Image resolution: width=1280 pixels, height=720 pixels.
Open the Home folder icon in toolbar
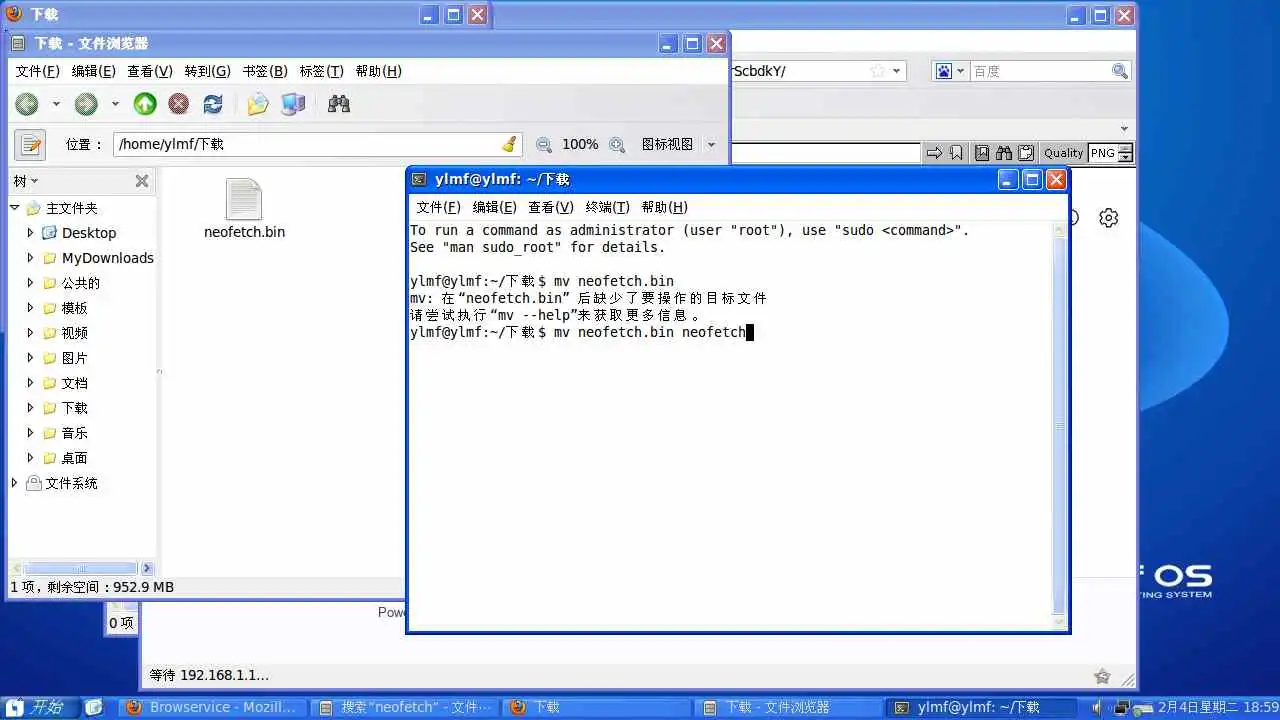(258, 104)
